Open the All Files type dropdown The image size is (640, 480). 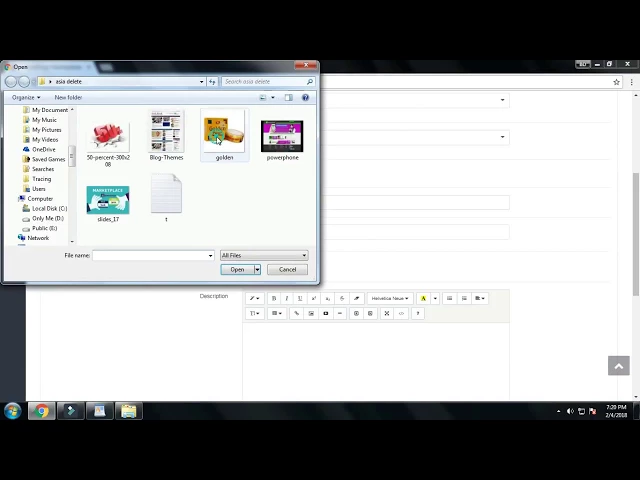264,256
